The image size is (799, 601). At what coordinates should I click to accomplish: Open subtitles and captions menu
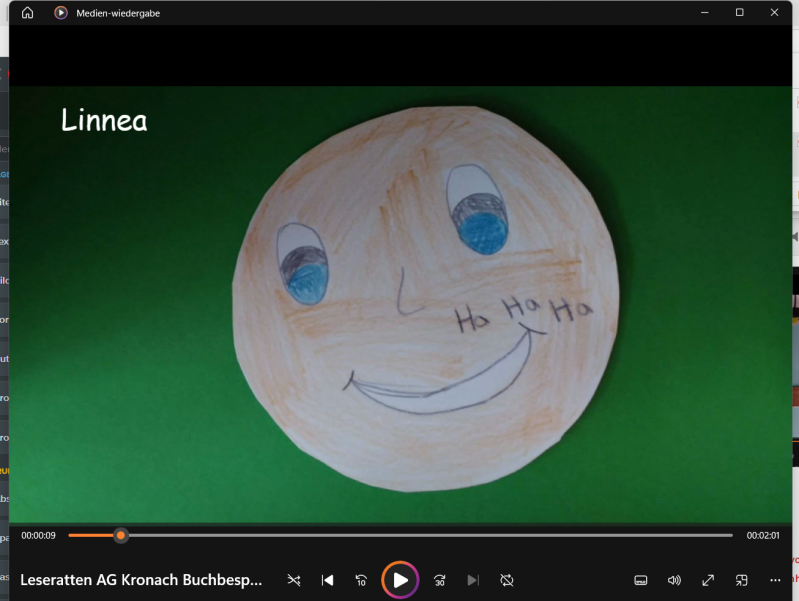tap(641, 580)
